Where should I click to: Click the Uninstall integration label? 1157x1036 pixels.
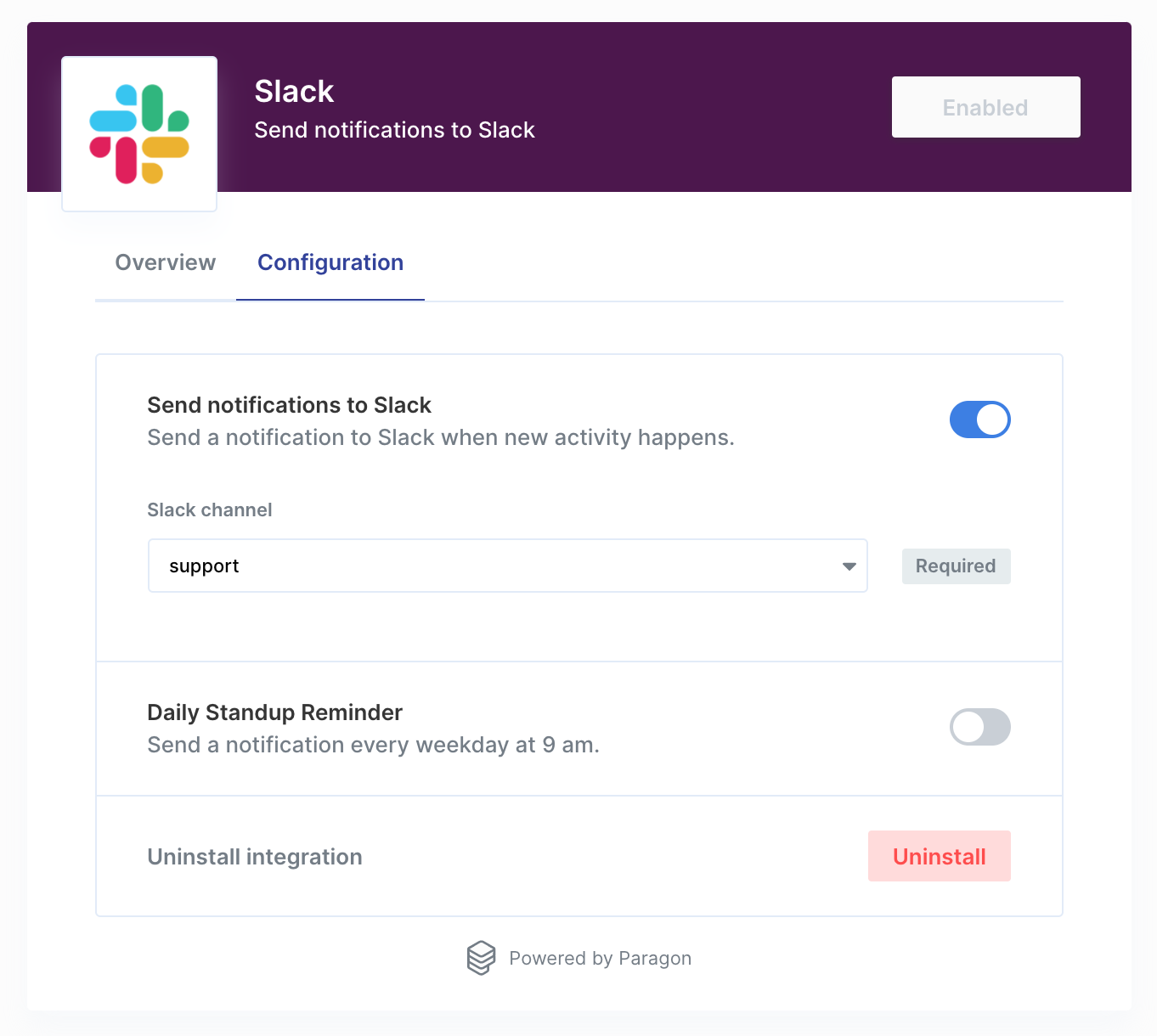click(x=255, y=857)
